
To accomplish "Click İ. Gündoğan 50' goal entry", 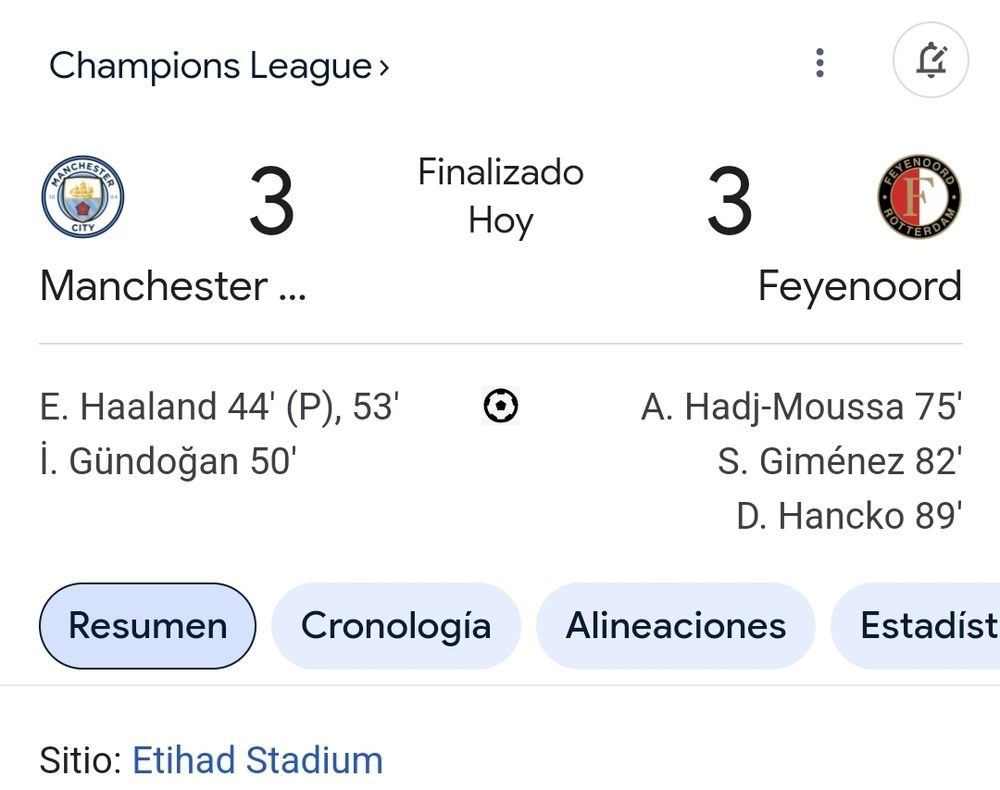I will pos(167,461).
